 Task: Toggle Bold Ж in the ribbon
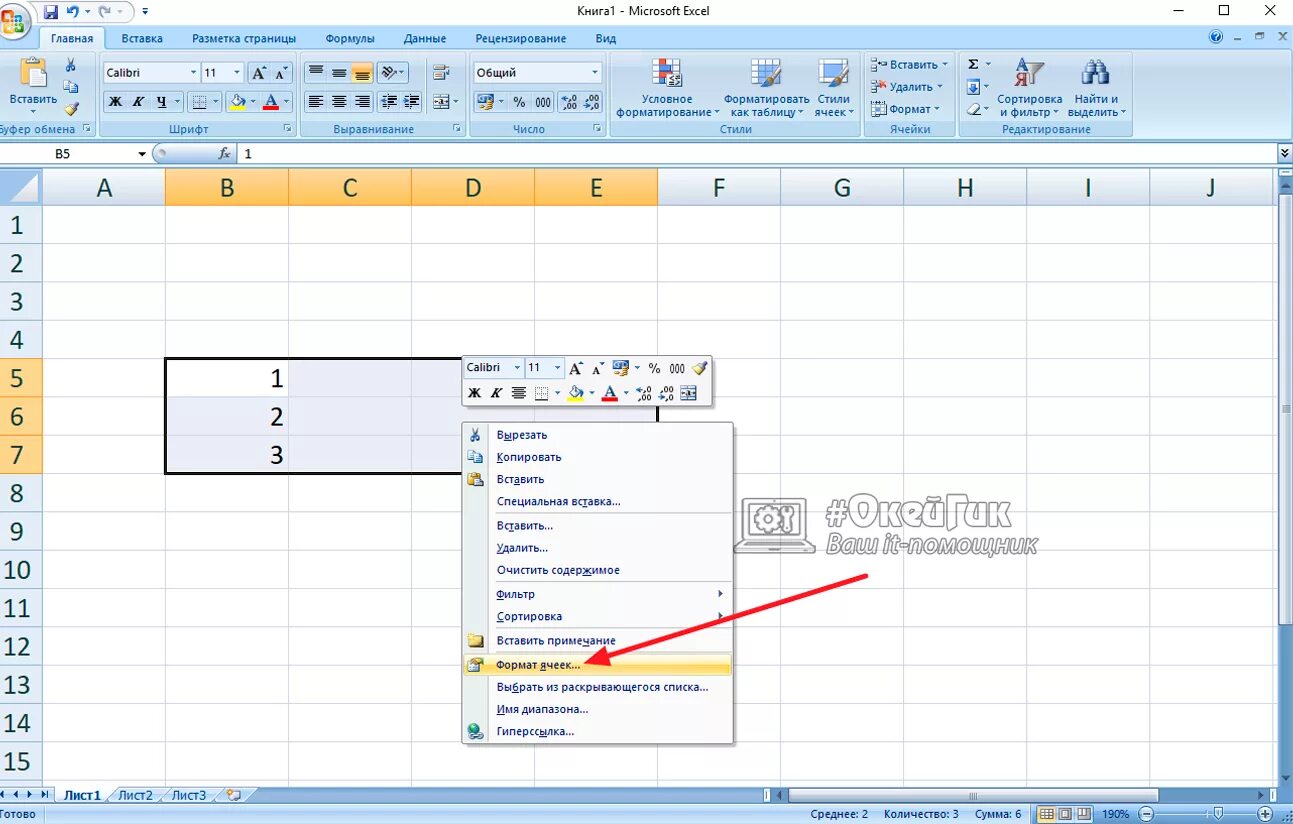(115, 102)
